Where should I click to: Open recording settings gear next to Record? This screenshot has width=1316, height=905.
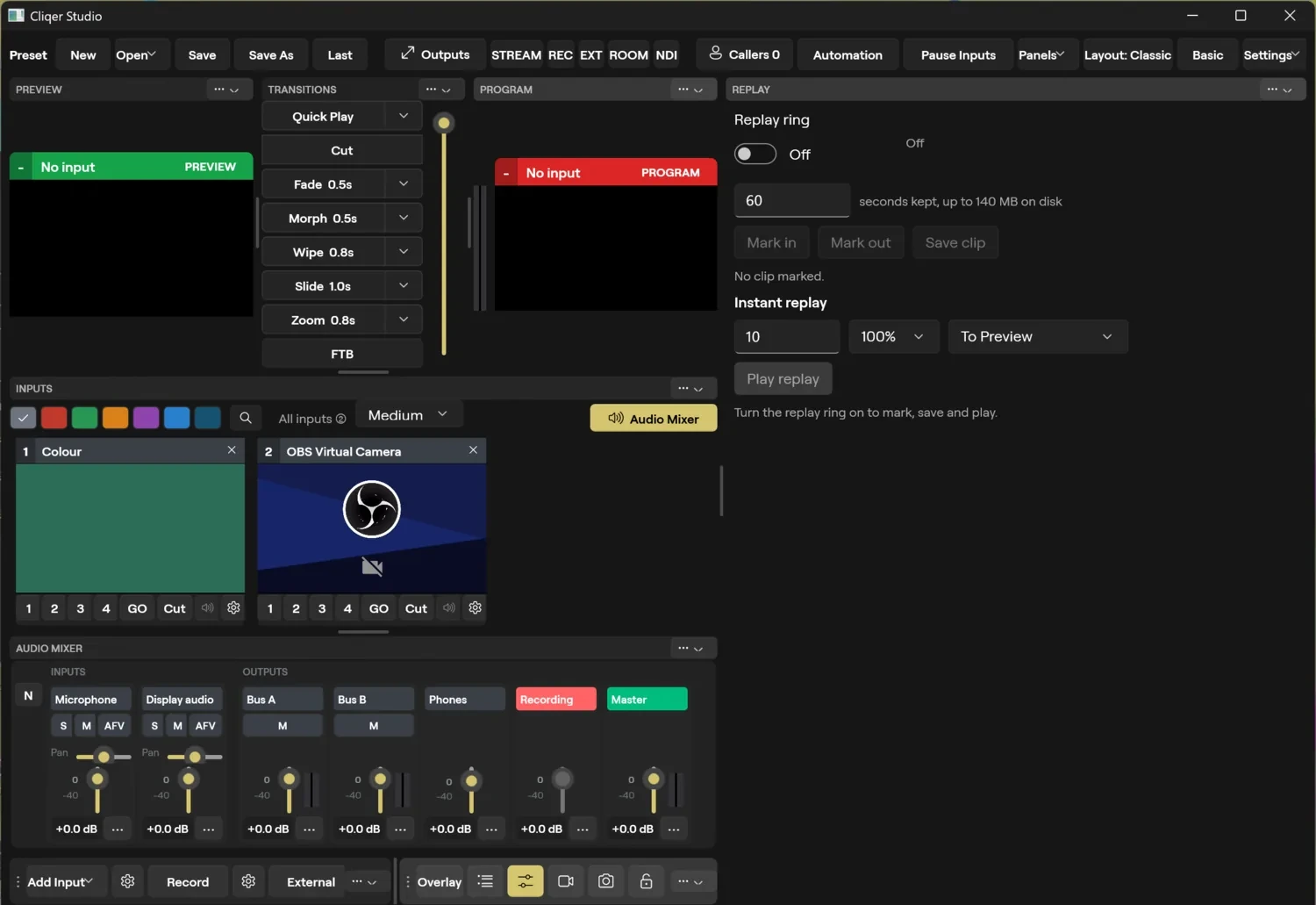pyautogui.click(x=248, y=881)
